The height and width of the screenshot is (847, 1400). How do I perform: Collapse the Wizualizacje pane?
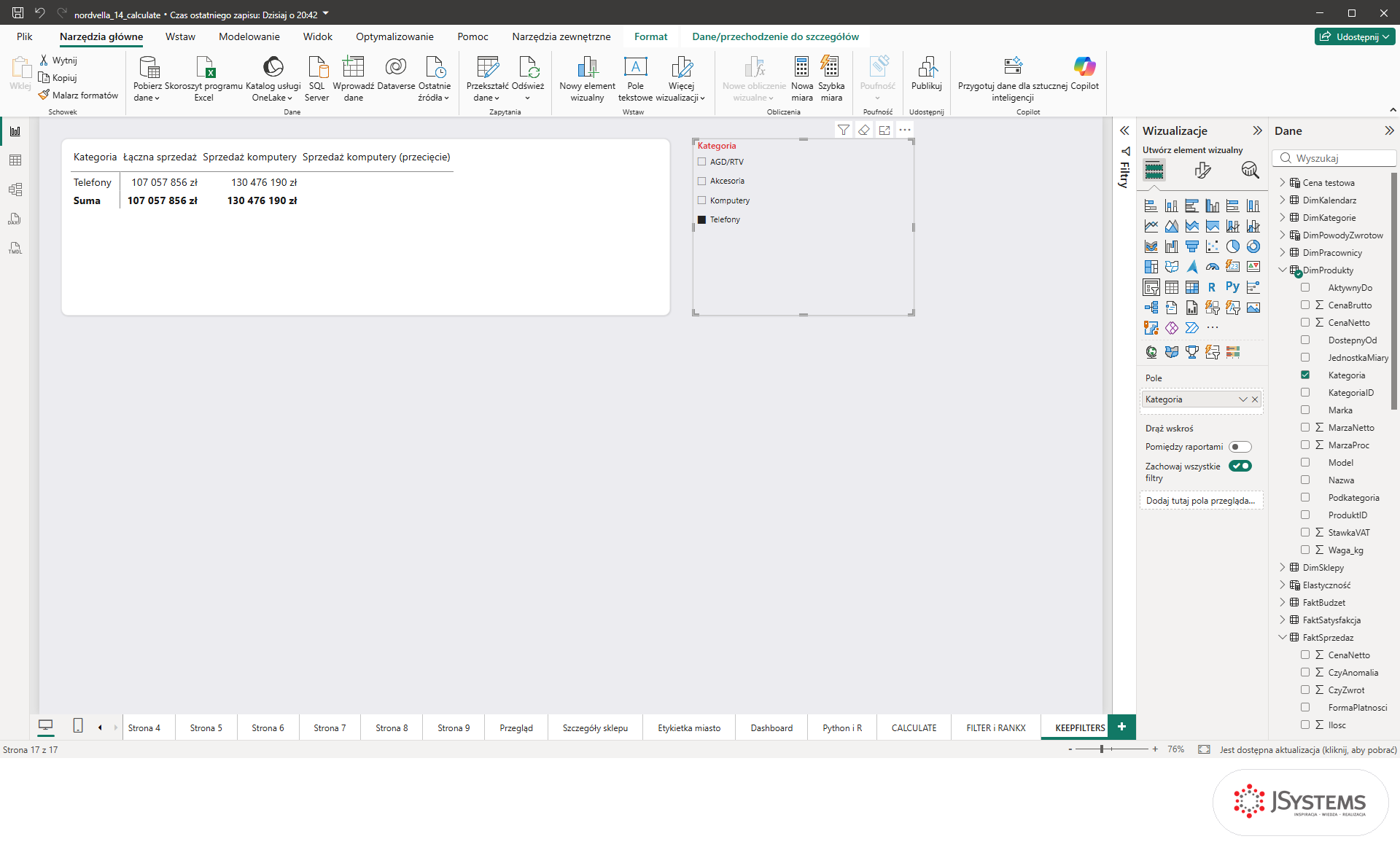coord(1257,130)
